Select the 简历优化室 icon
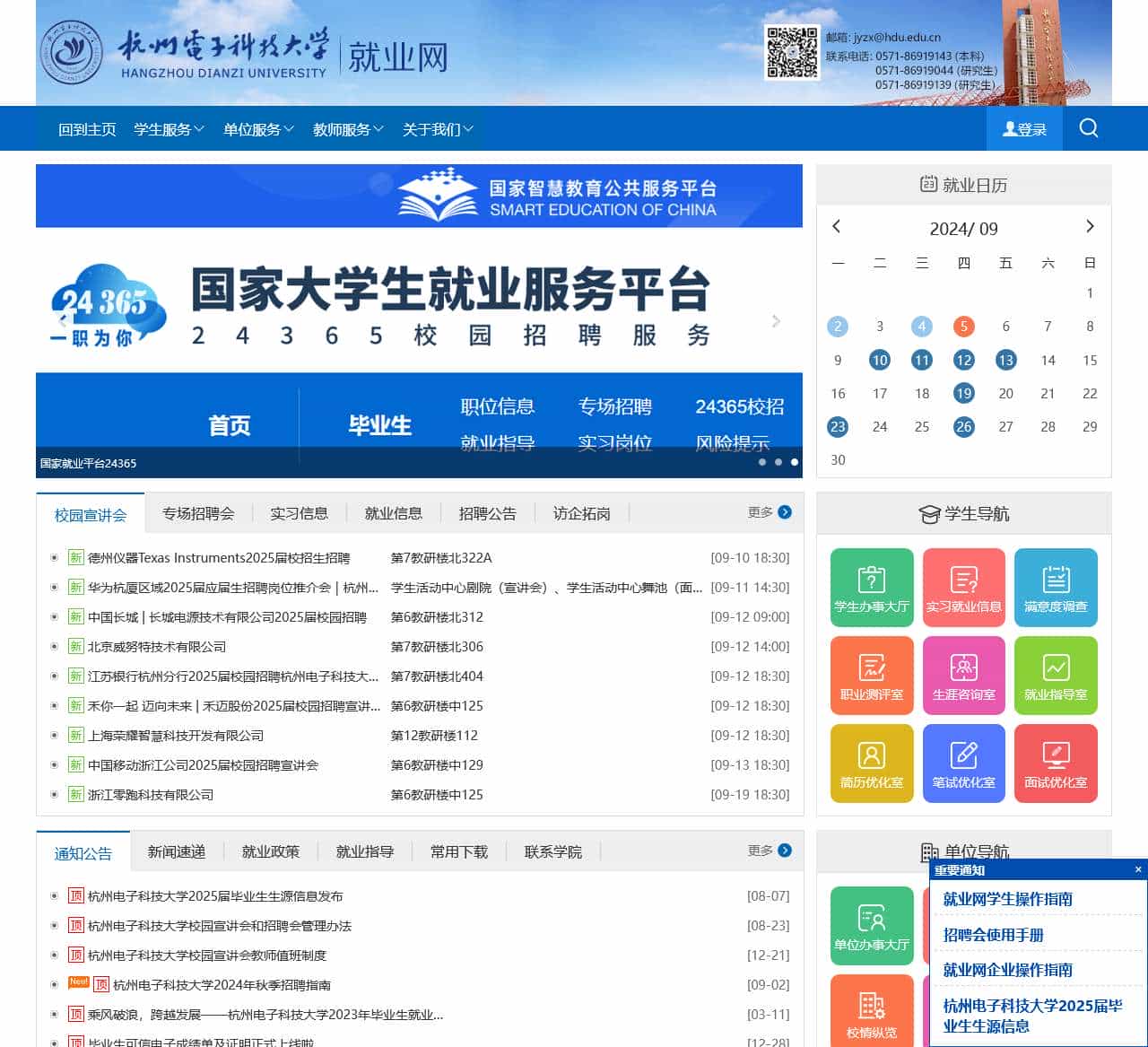The width and height of the screenshot is (1148, 1047). pyautogui.click(x=871, y=763)
